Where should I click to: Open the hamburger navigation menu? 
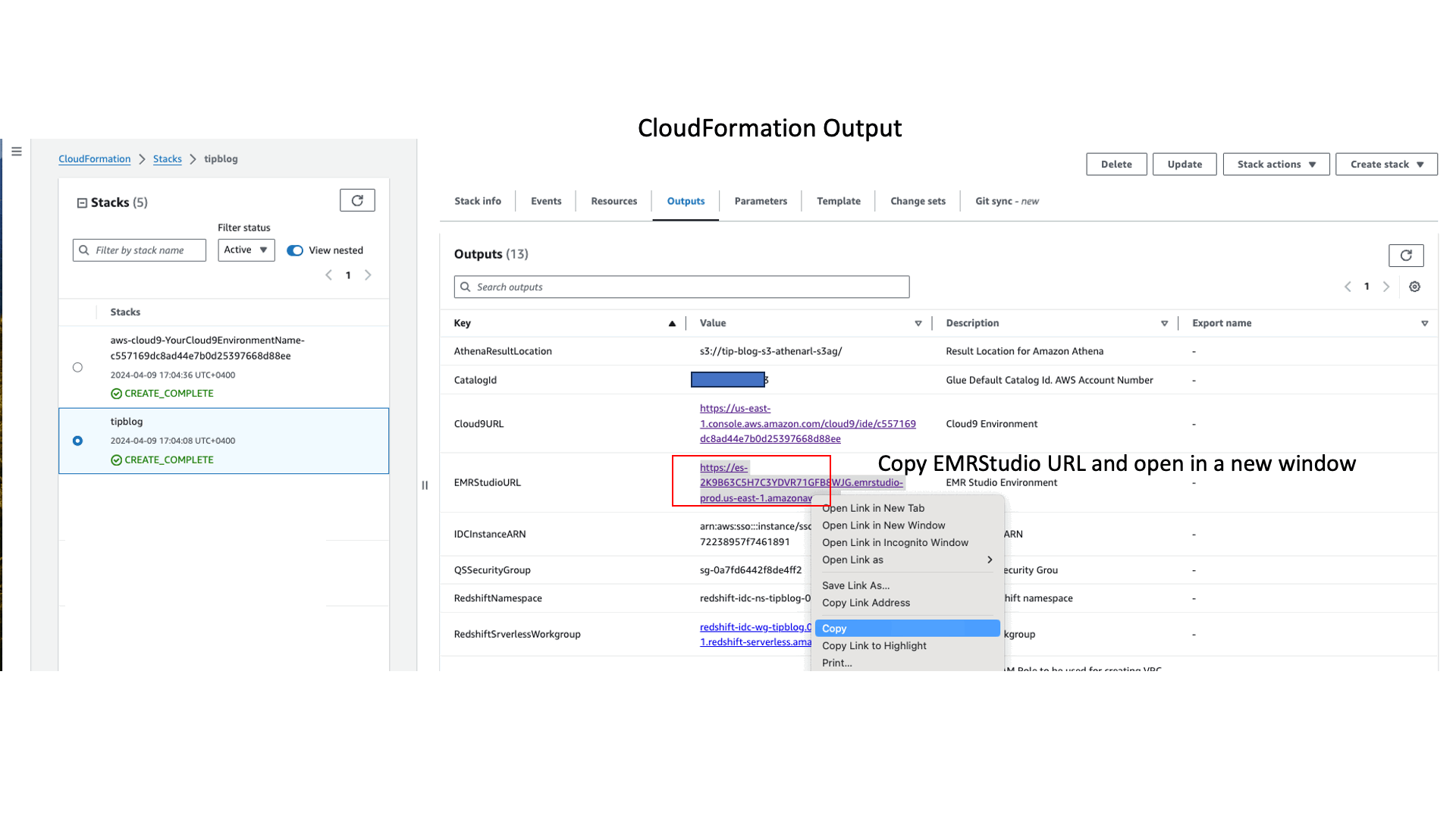[x=17, y=152]
